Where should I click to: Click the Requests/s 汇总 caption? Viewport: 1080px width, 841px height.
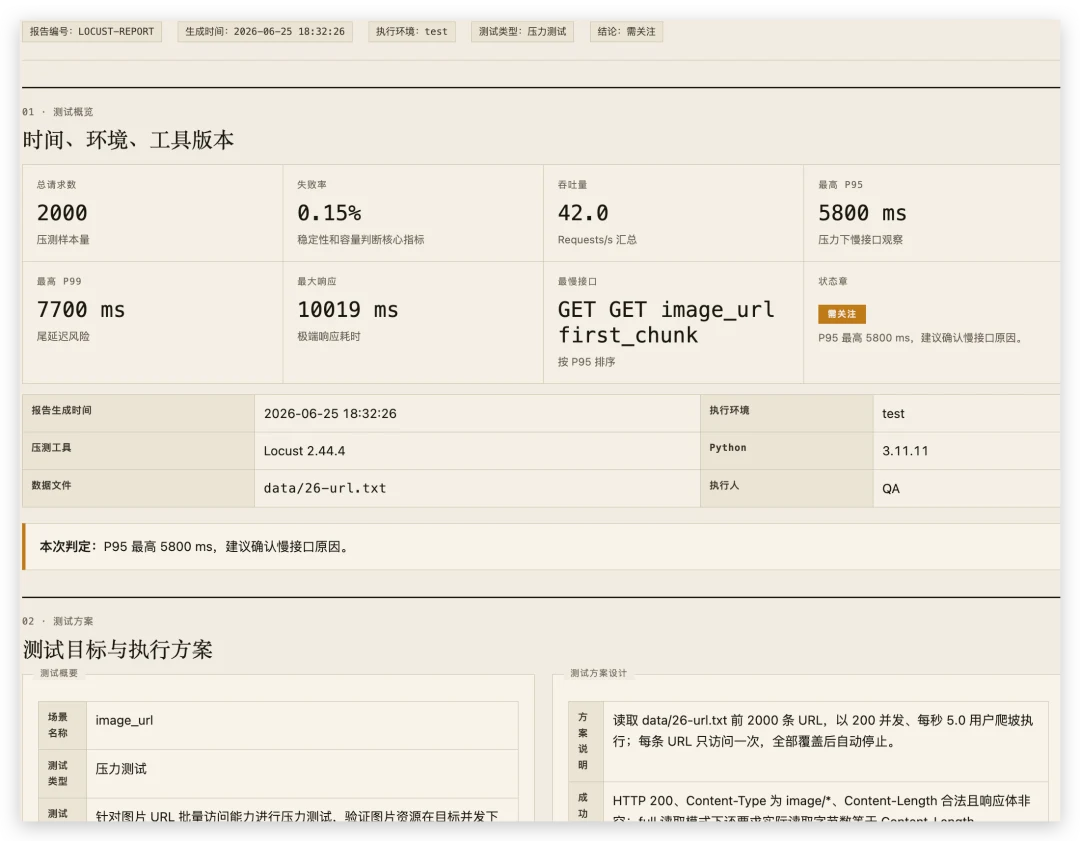(x=597, y=240)
